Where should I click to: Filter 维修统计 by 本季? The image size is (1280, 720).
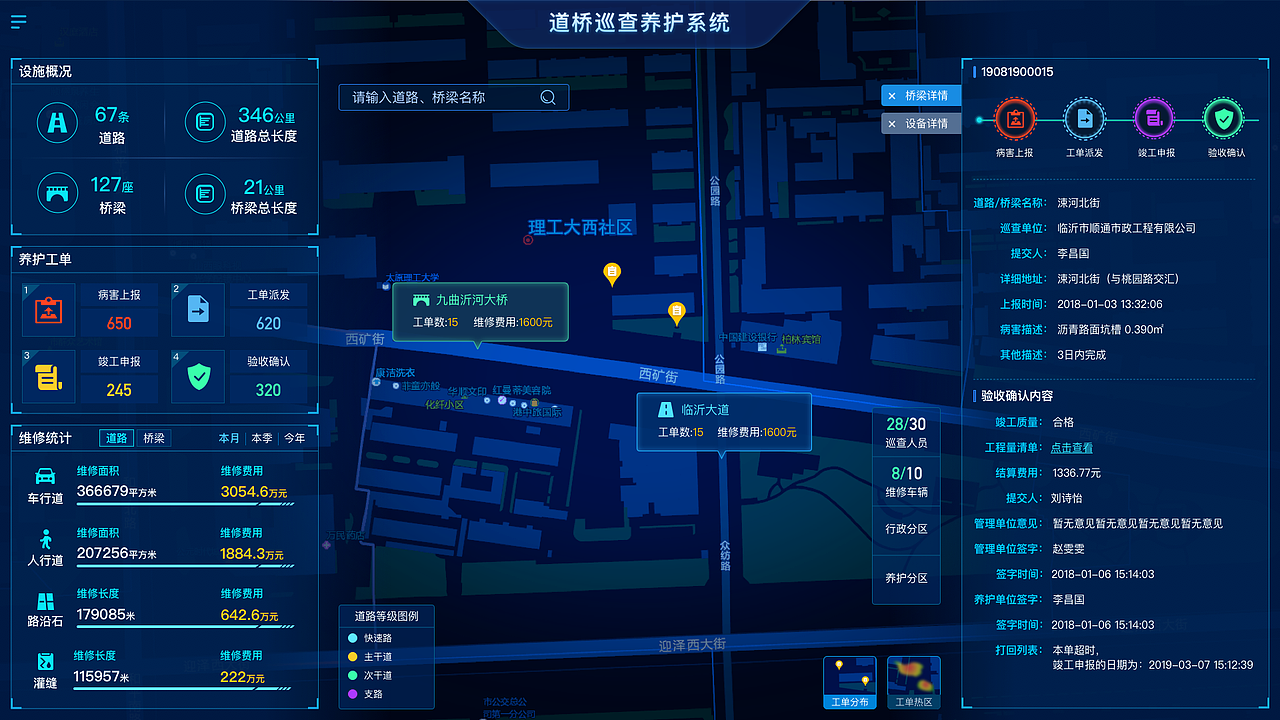point(262,438)
